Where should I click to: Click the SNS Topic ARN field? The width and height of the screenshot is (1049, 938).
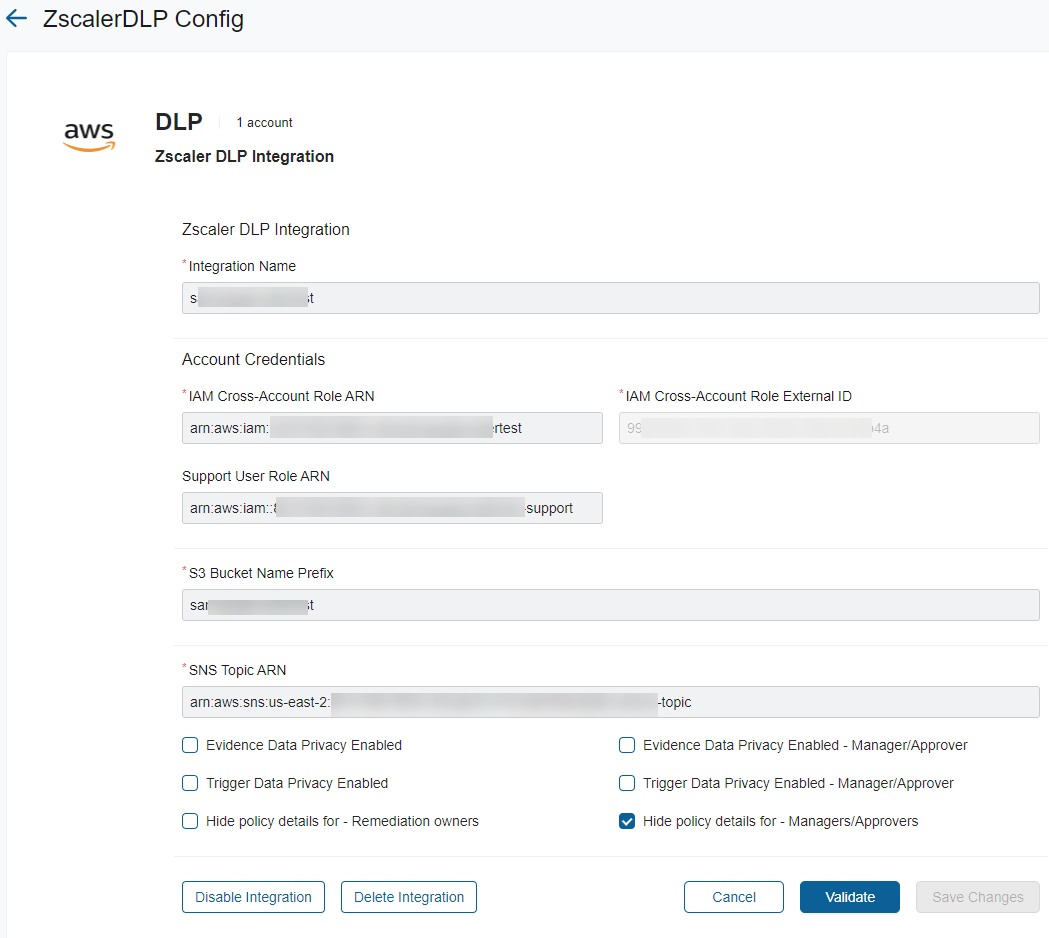click(x=610, y=702)
